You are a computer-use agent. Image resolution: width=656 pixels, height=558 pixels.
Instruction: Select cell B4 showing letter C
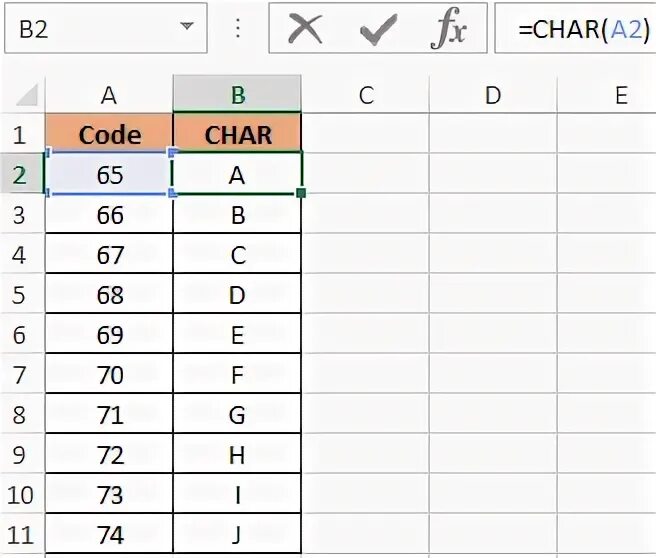(237, 253)
